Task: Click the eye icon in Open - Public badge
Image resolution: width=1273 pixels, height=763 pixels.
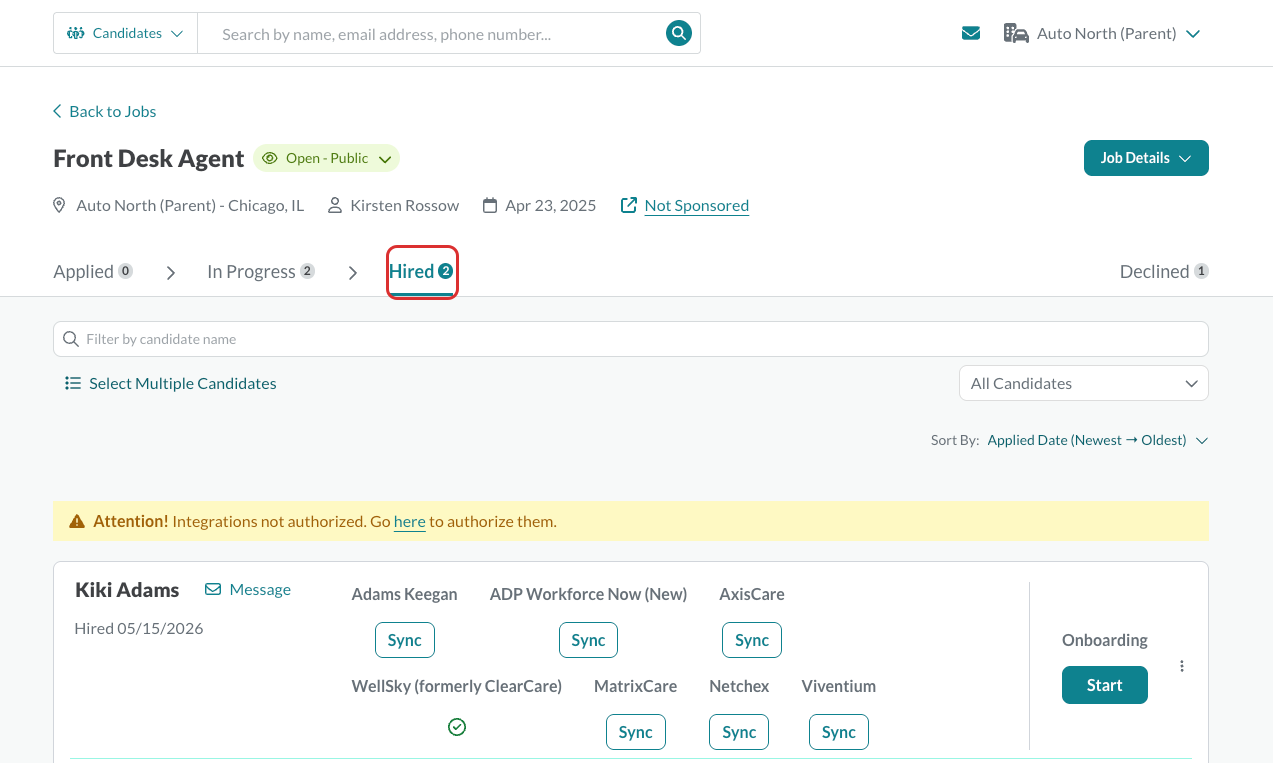Action: [x=270, y=158]
